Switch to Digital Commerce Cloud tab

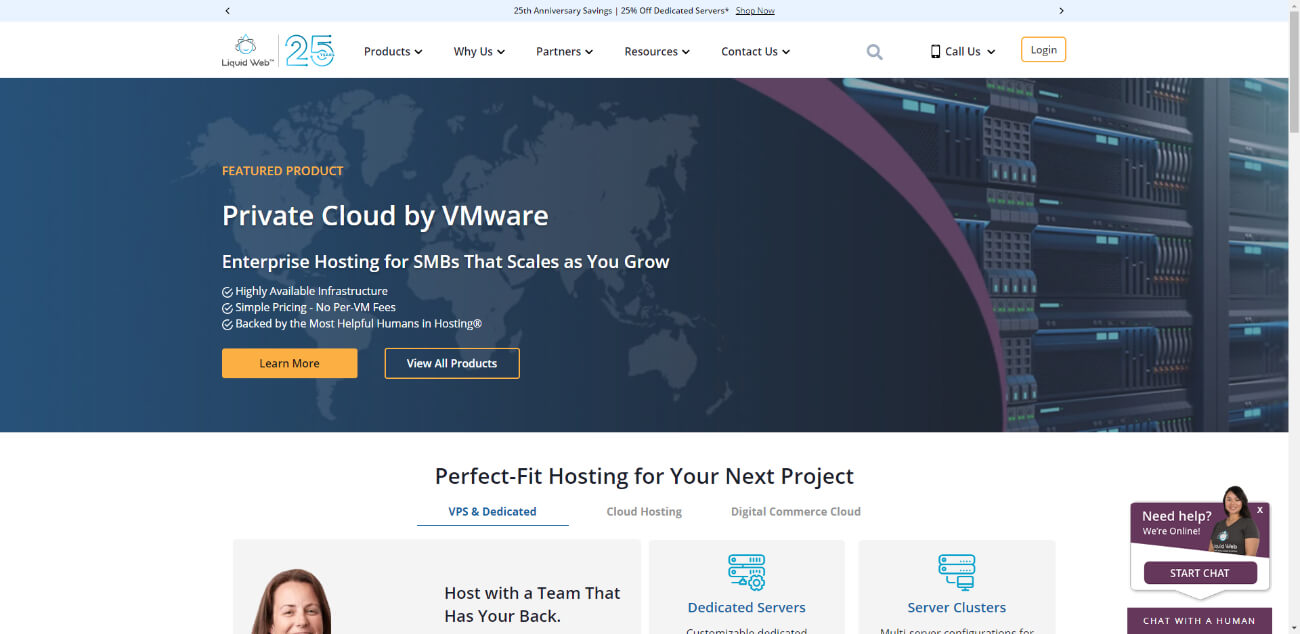(x=795, y=511)
